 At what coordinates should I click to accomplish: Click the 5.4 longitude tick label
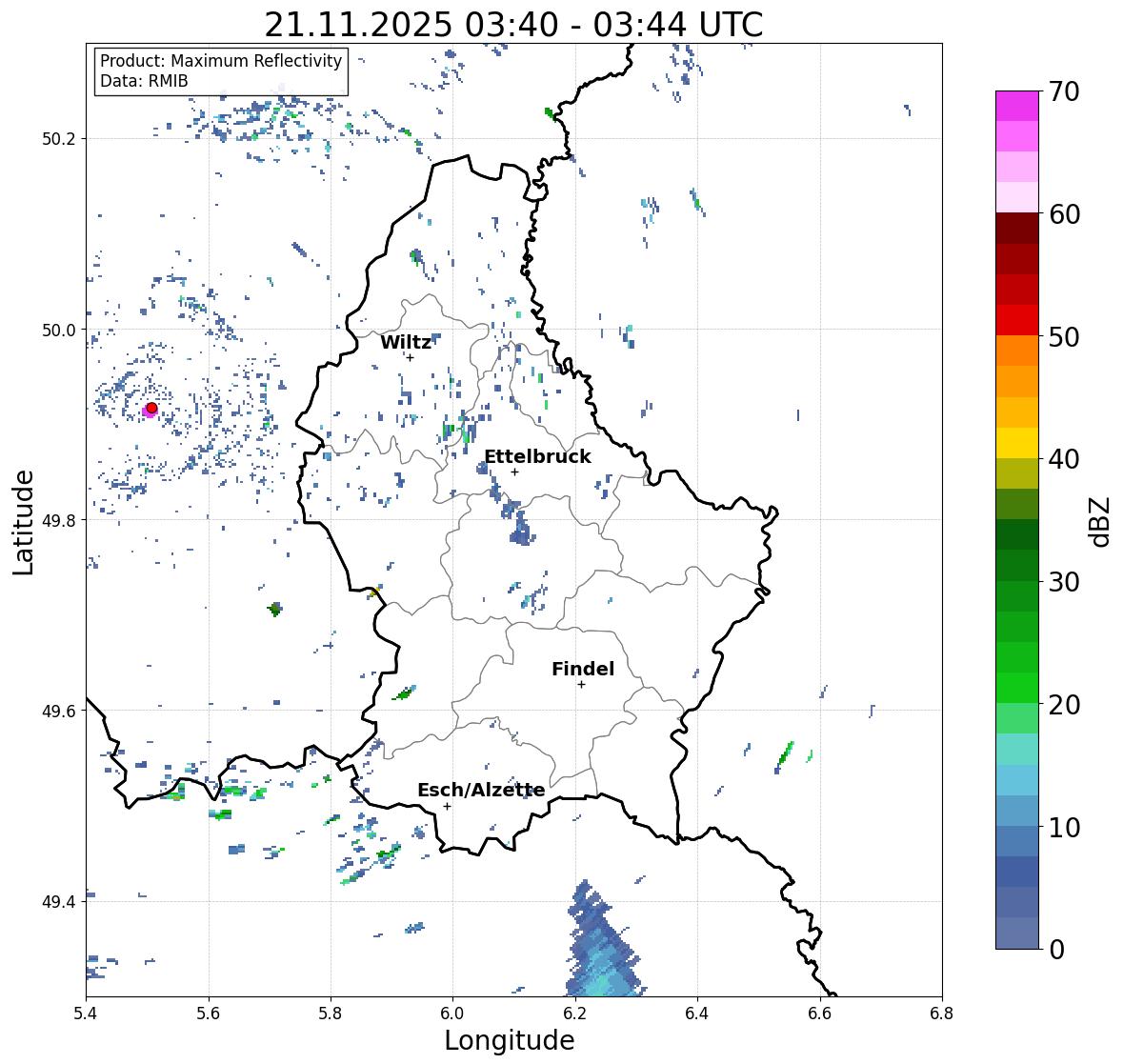click(x=86, y=1014)
